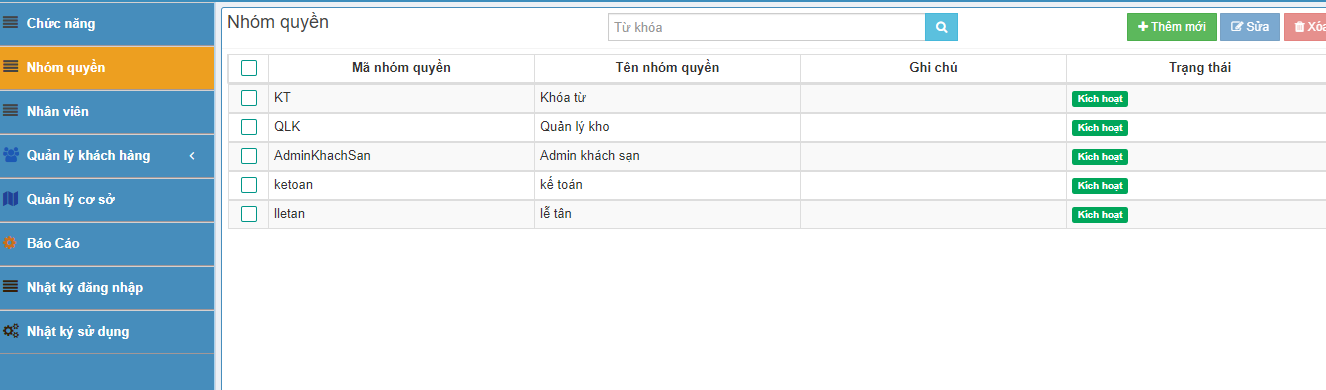
Task: Expand the Quản lý khách hàng chevron
Action: click(x=192, y=155)
